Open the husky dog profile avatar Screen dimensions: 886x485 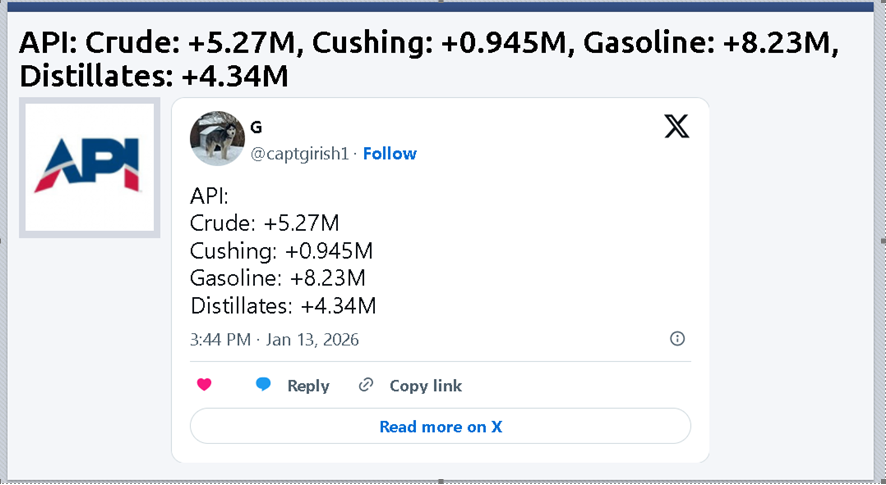pos(217,138)
